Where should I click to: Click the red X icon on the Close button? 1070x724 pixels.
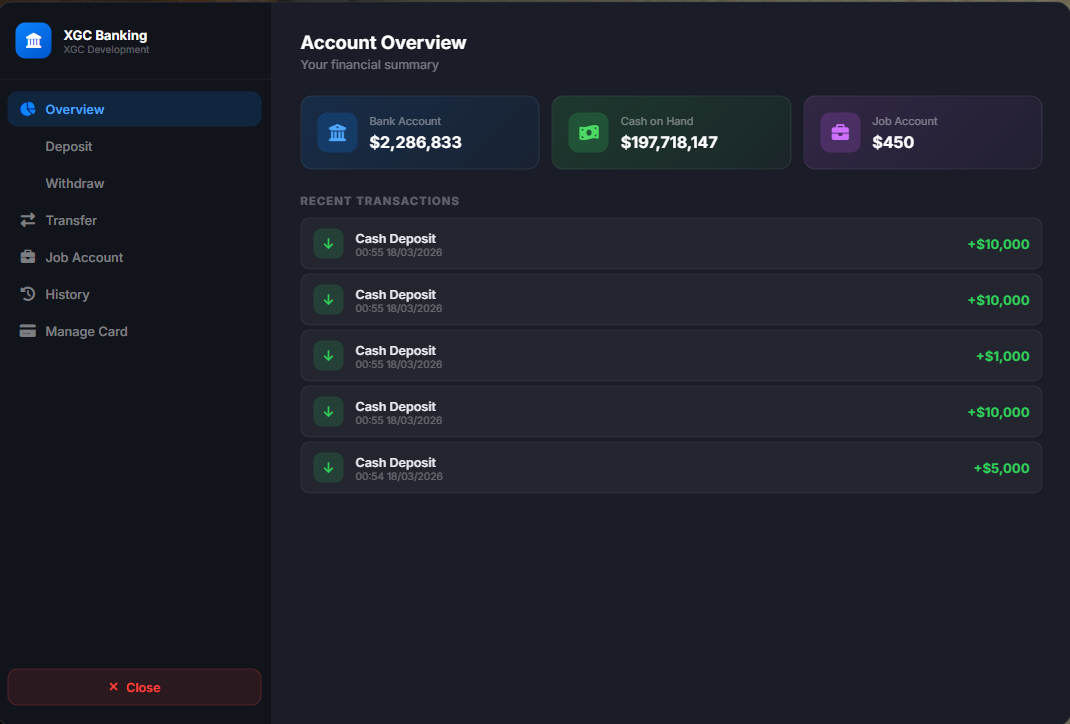coord(114,686)
